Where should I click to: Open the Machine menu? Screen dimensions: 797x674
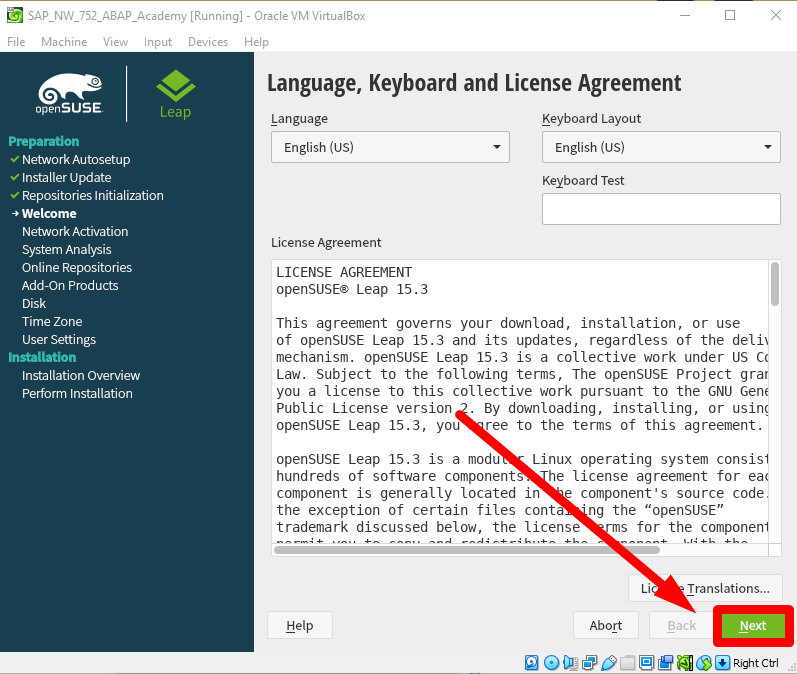64,42
